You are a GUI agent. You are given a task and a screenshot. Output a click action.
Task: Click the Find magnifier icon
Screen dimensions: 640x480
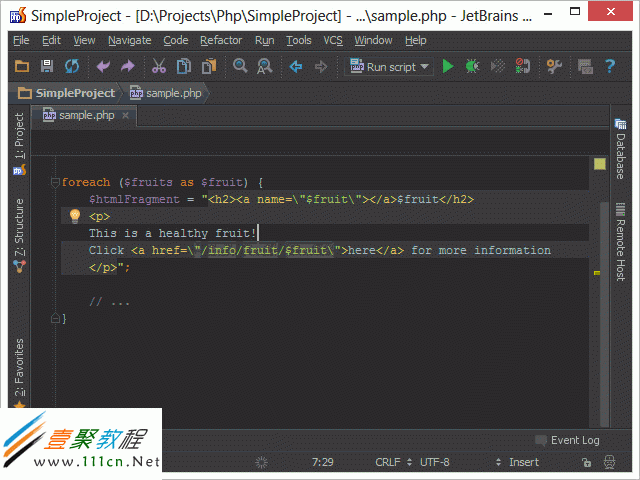[240, 66]
